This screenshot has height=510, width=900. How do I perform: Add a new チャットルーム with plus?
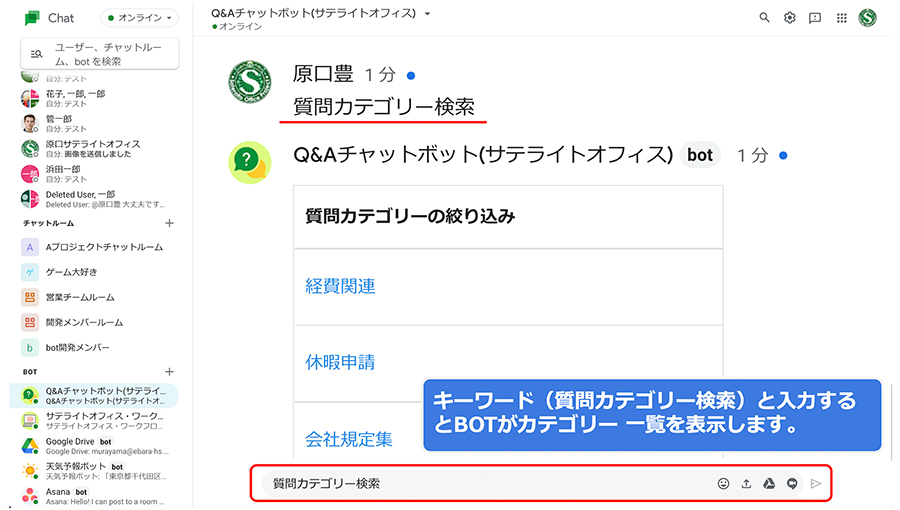169,223
